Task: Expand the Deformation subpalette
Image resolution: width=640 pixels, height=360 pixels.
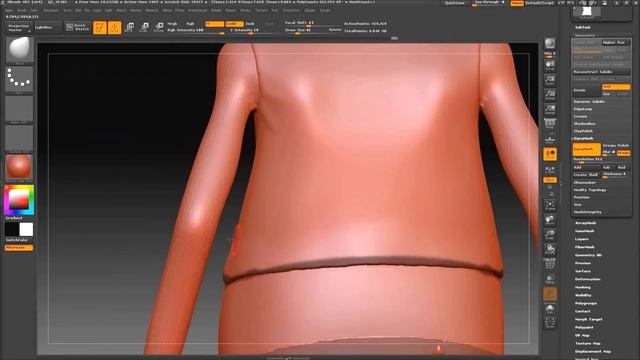Action: coord(588,279)
